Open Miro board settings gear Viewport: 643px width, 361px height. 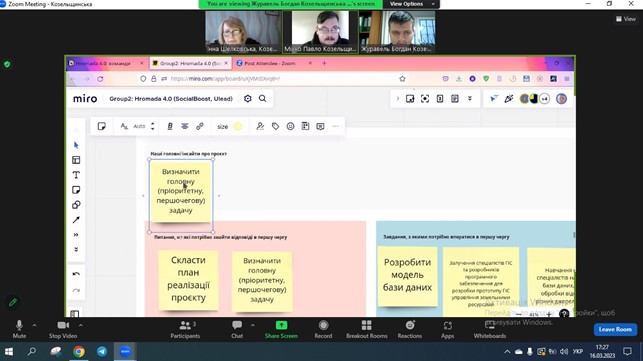(247, 98)
